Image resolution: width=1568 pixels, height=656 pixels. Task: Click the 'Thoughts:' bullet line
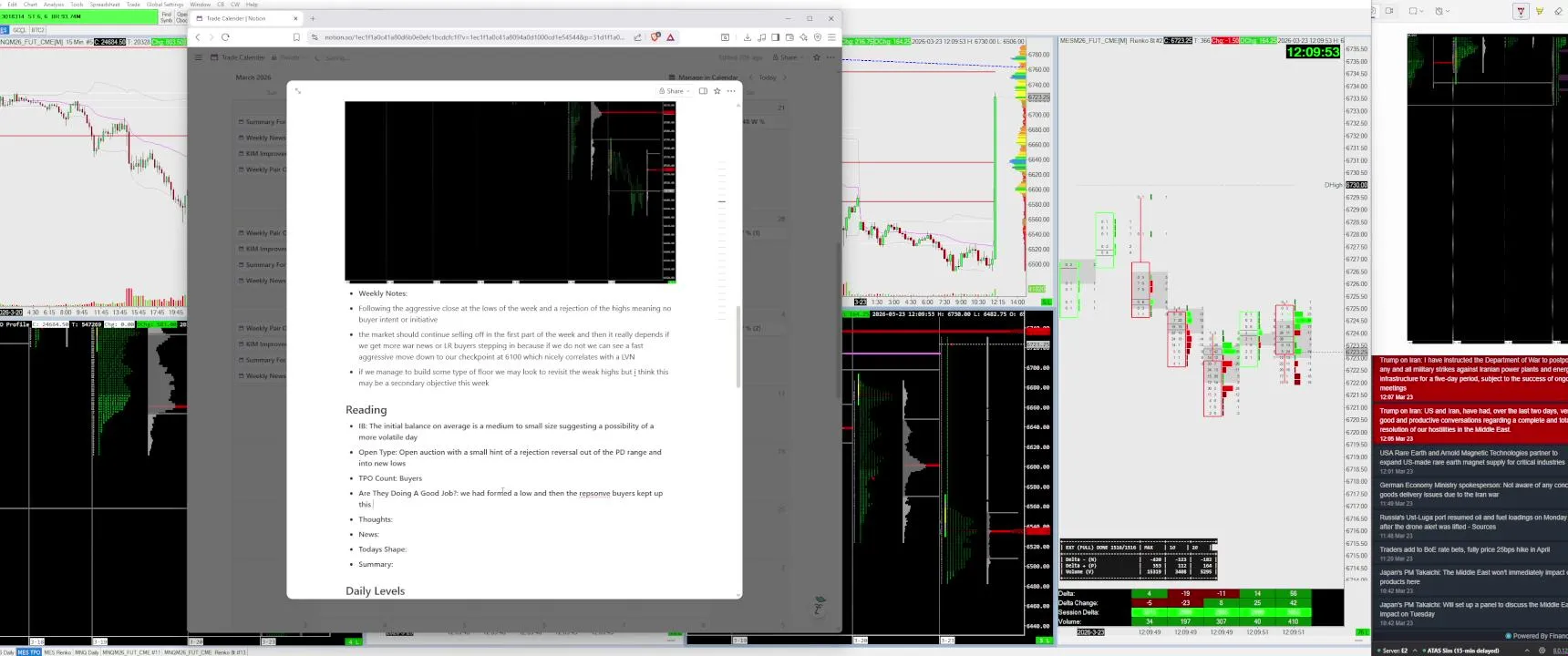pyautogui.click(x=376, y=519)
